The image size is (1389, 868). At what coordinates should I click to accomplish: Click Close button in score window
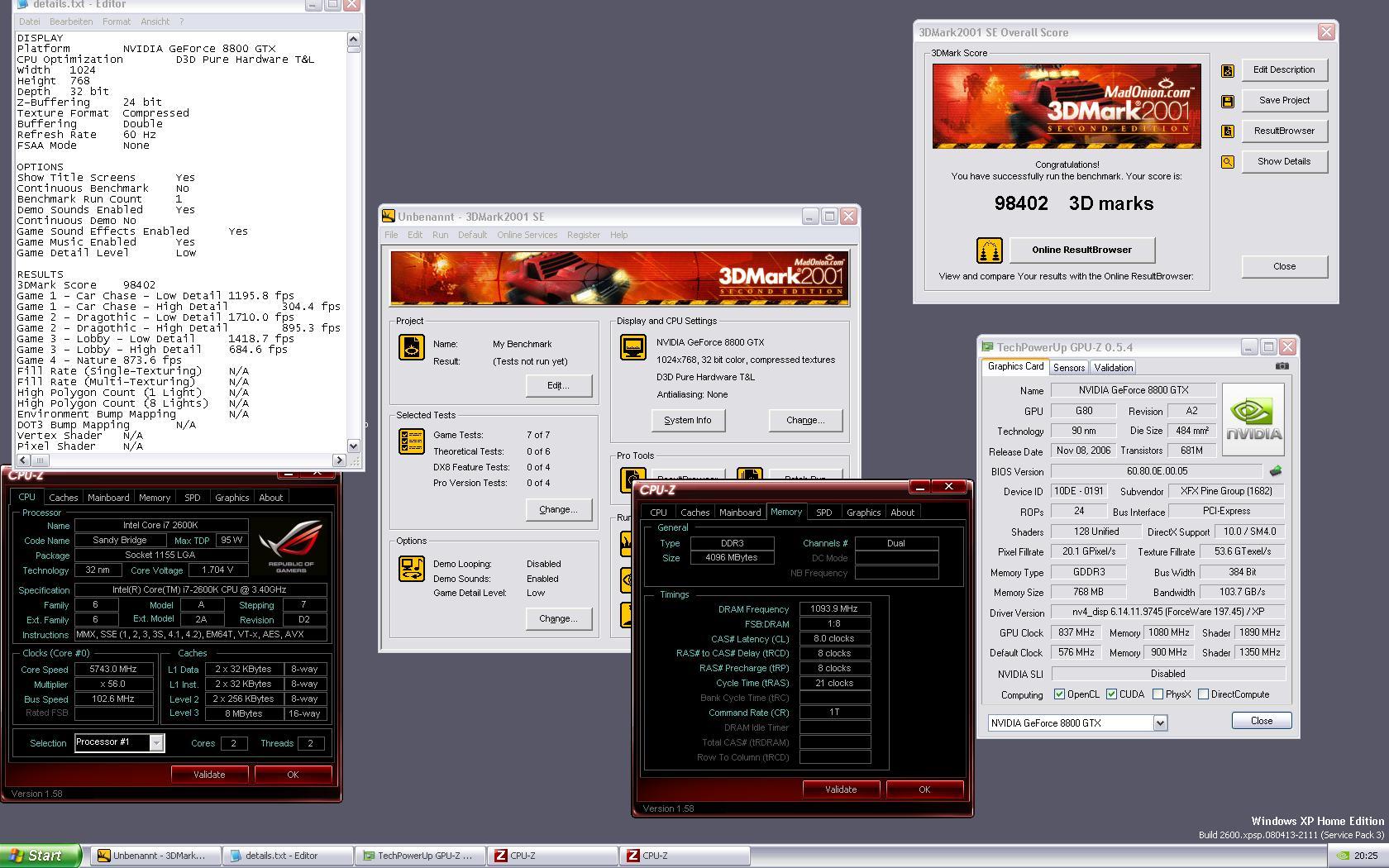point(1284,266)
